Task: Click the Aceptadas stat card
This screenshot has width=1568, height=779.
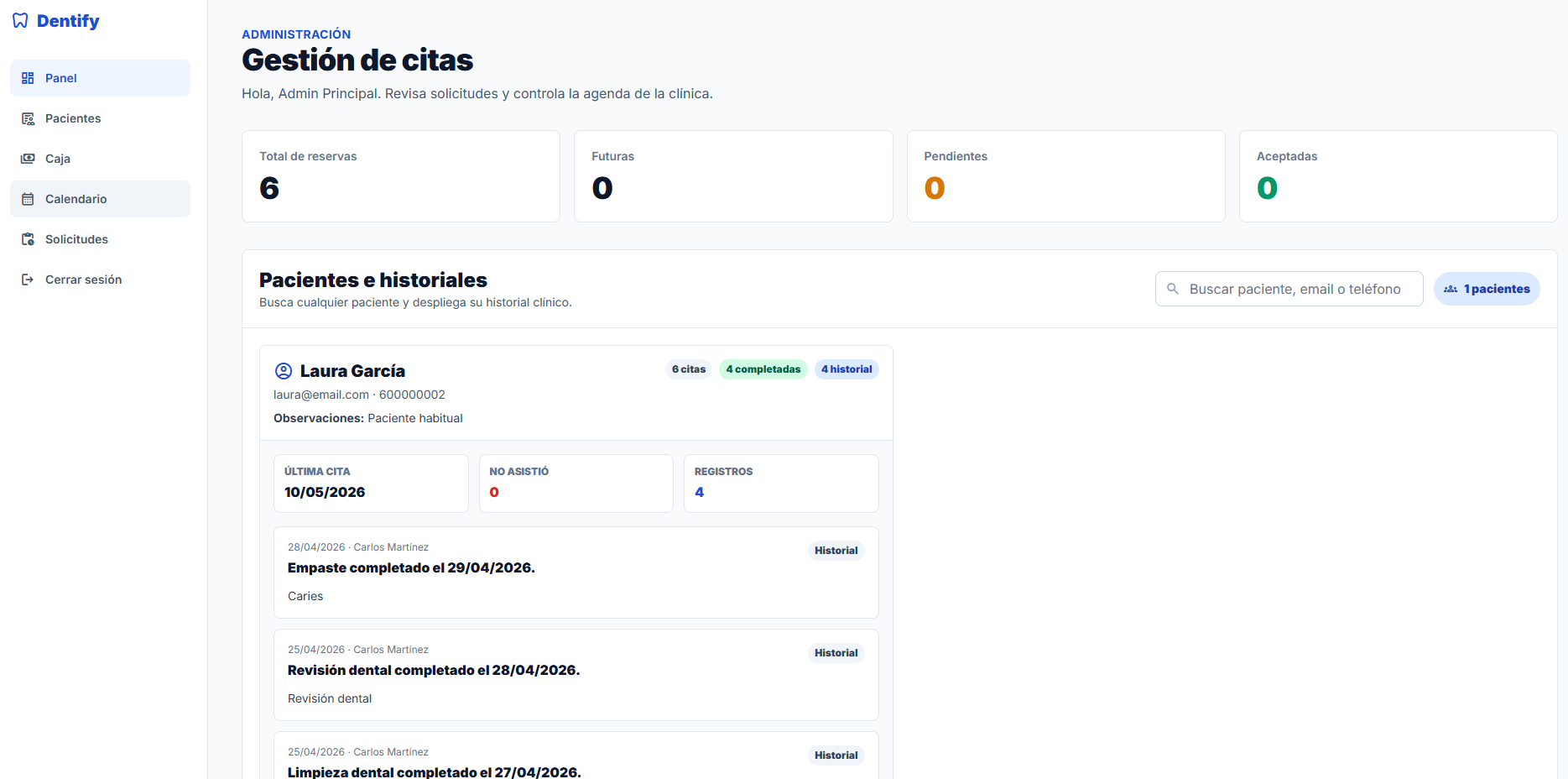Action: (1398, 176)
